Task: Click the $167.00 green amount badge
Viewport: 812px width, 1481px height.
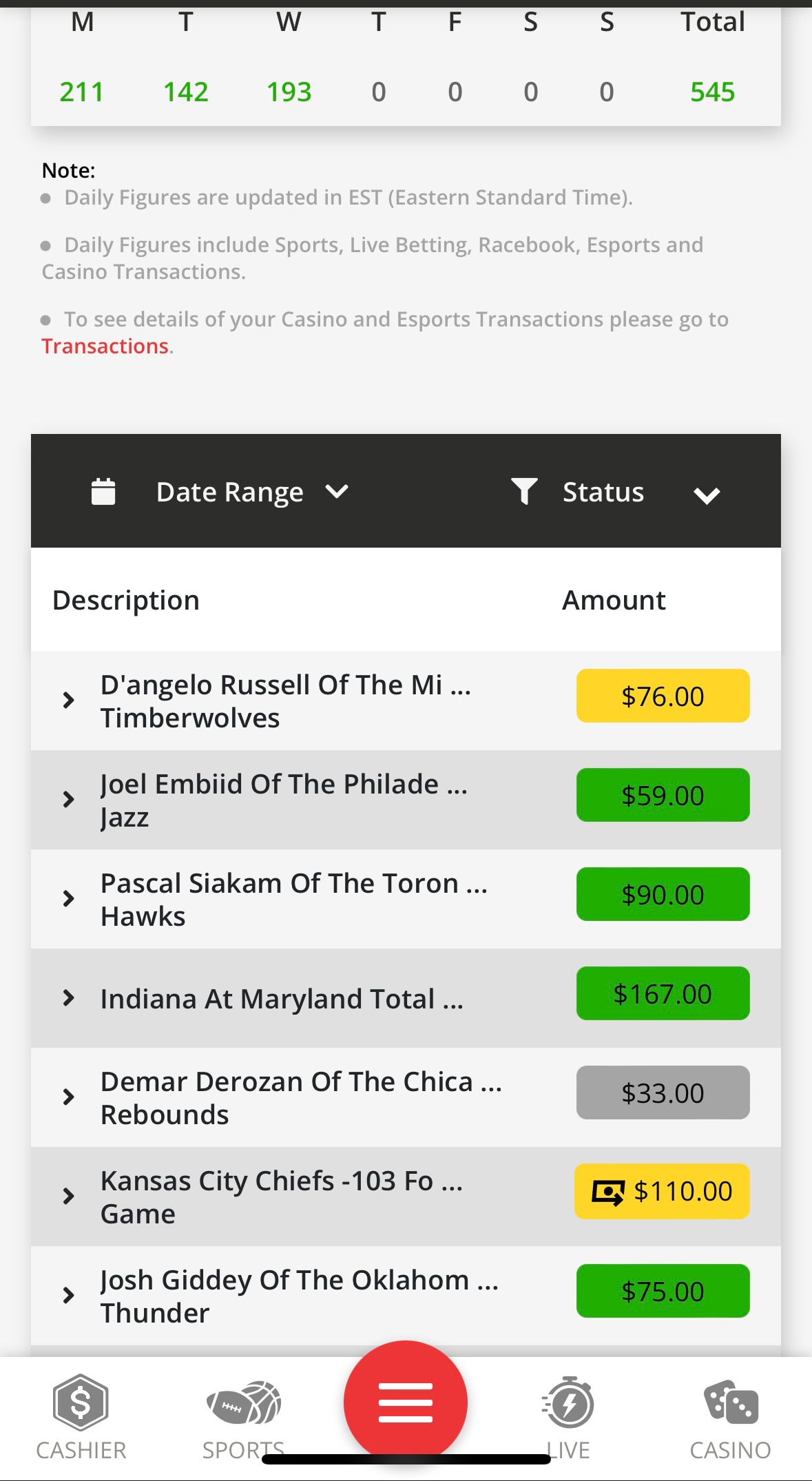Action: click(x=663, y=993)
